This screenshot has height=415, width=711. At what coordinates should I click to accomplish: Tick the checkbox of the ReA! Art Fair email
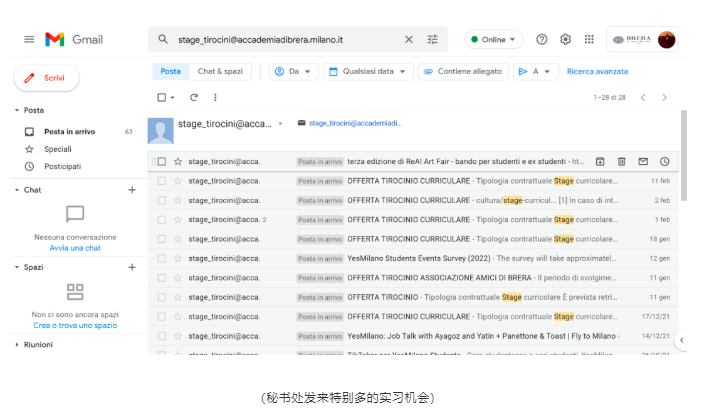click(162, 161)
